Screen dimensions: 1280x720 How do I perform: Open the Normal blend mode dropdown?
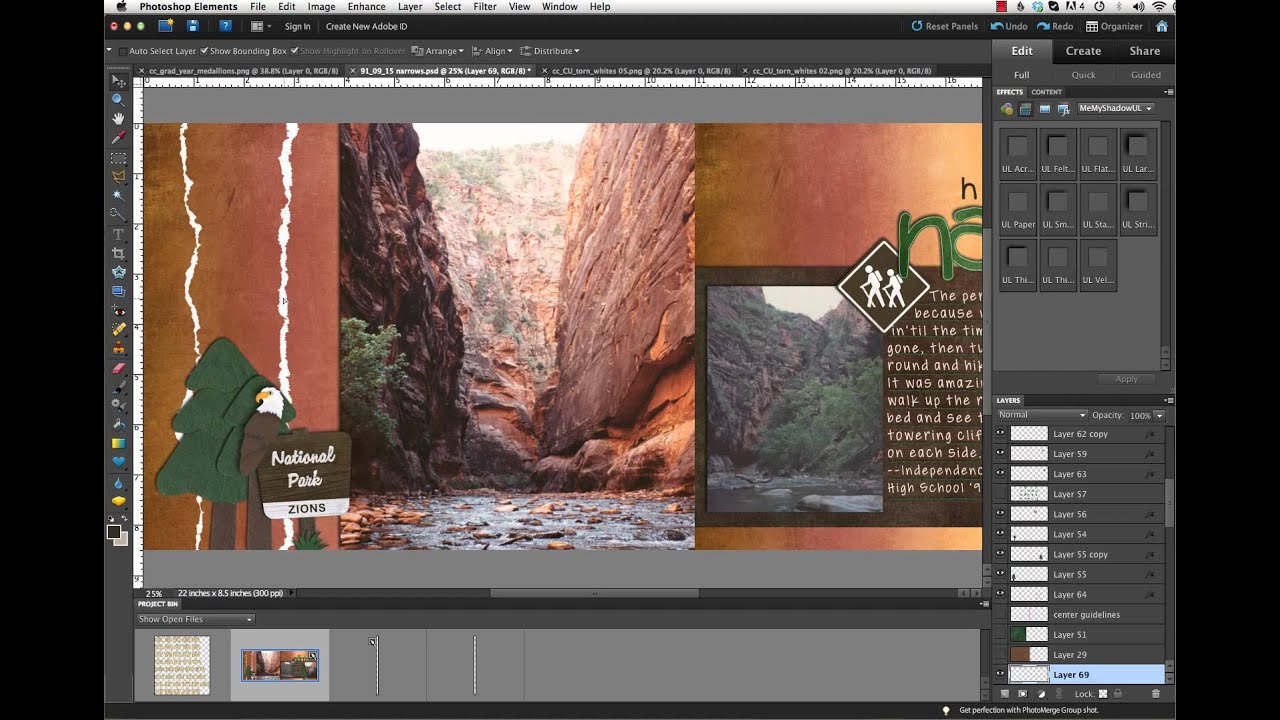coord(1042,415)
